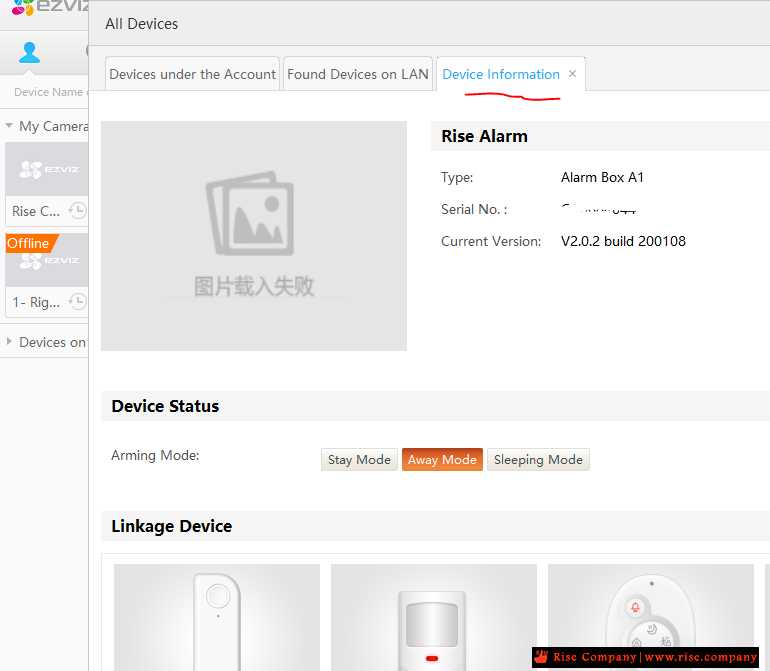Click the 1- Rig... device name label
This screenshot has width=770, height=671.
point(36,302)
